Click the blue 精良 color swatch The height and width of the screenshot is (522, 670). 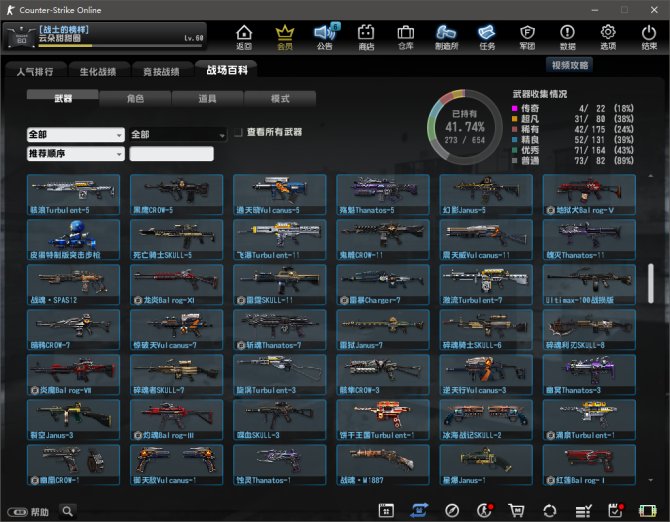click(515, 139)
